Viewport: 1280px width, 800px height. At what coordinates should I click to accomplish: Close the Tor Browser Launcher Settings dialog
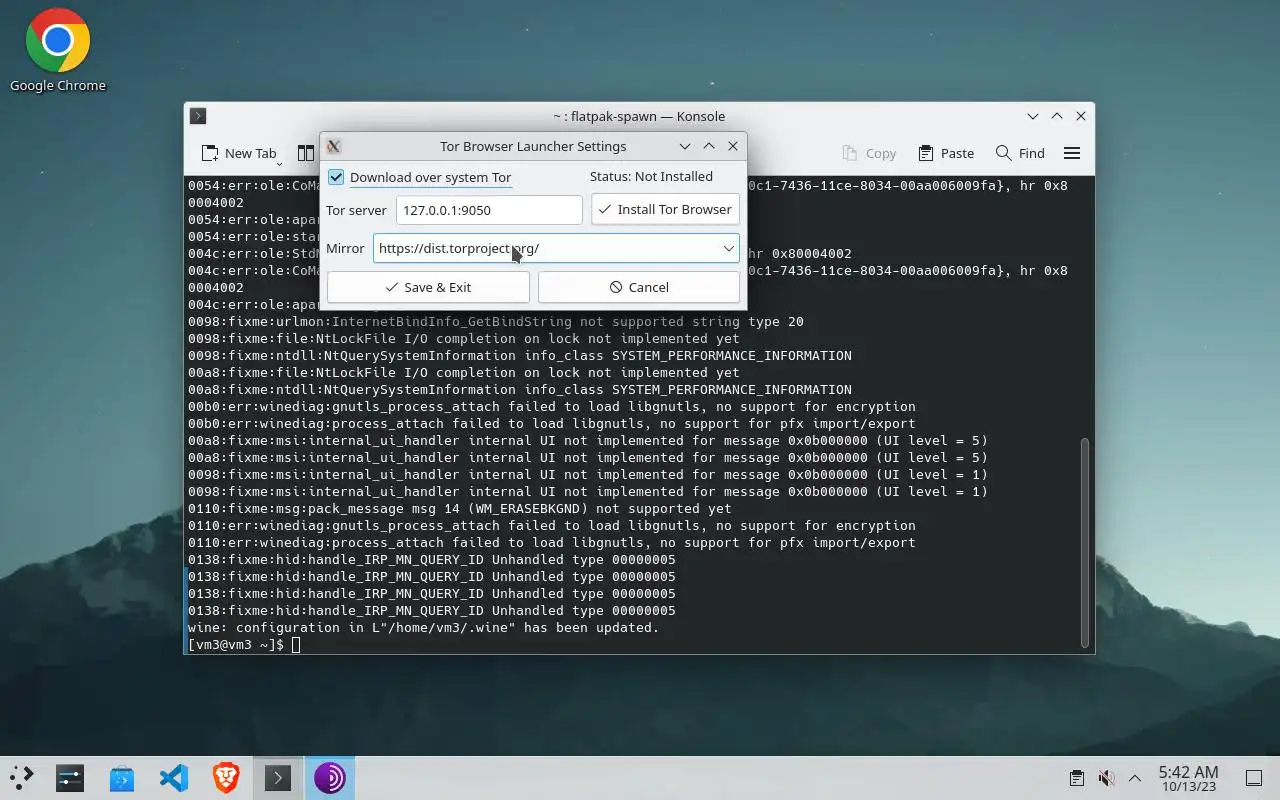(x=733, y=146)
